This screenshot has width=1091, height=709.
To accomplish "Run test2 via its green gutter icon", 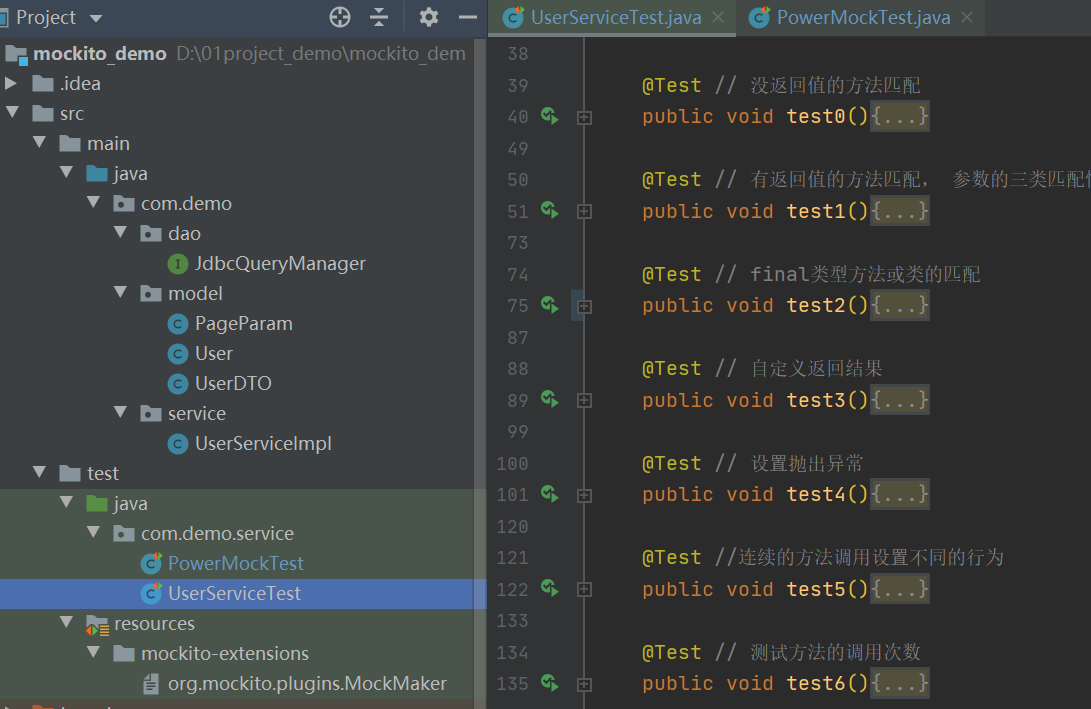I will (548, 305).
